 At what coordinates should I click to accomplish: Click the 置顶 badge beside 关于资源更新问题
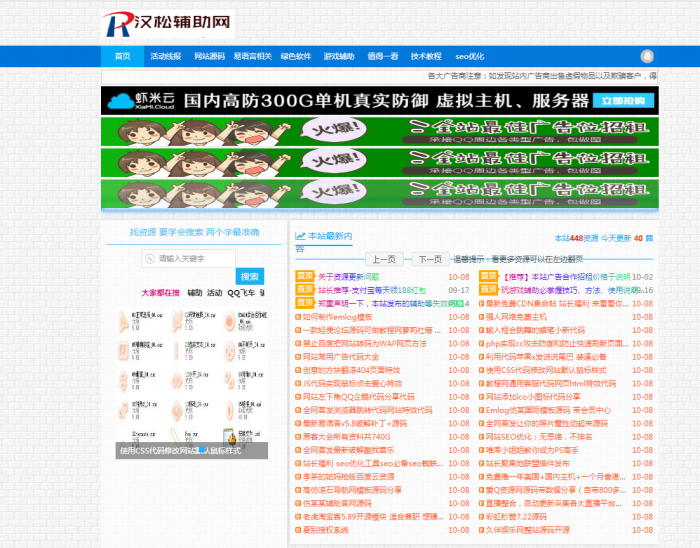[304, 276]
